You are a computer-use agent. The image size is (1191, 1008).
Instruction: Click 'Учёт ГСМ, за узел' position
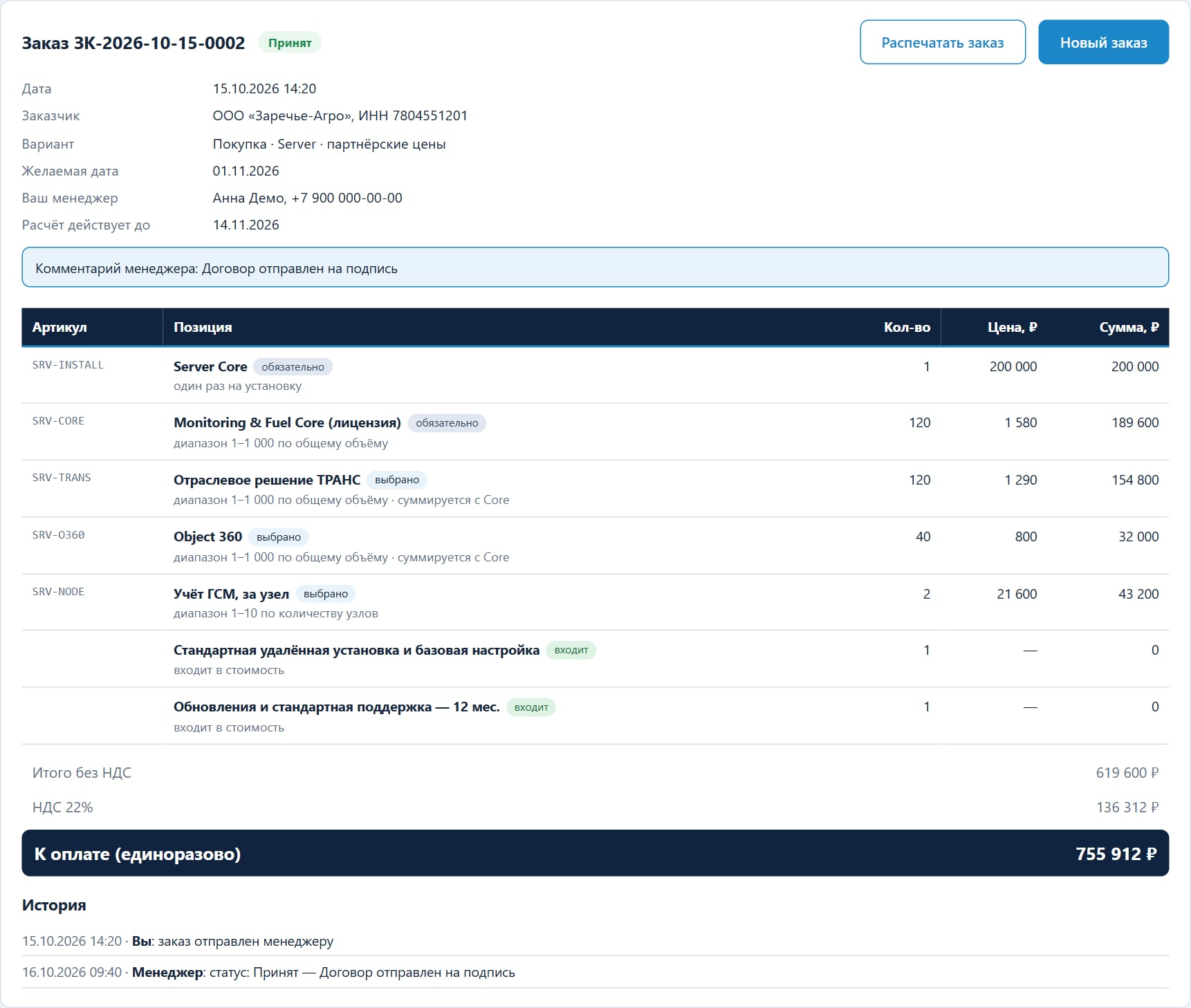tap(231, 594)
